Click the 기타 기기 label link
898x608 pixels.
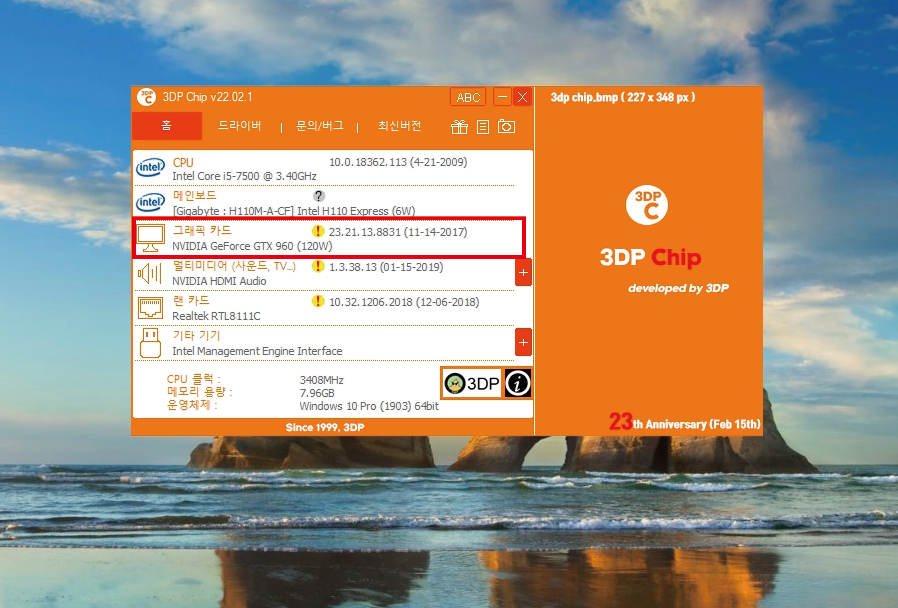coord(196,335)
